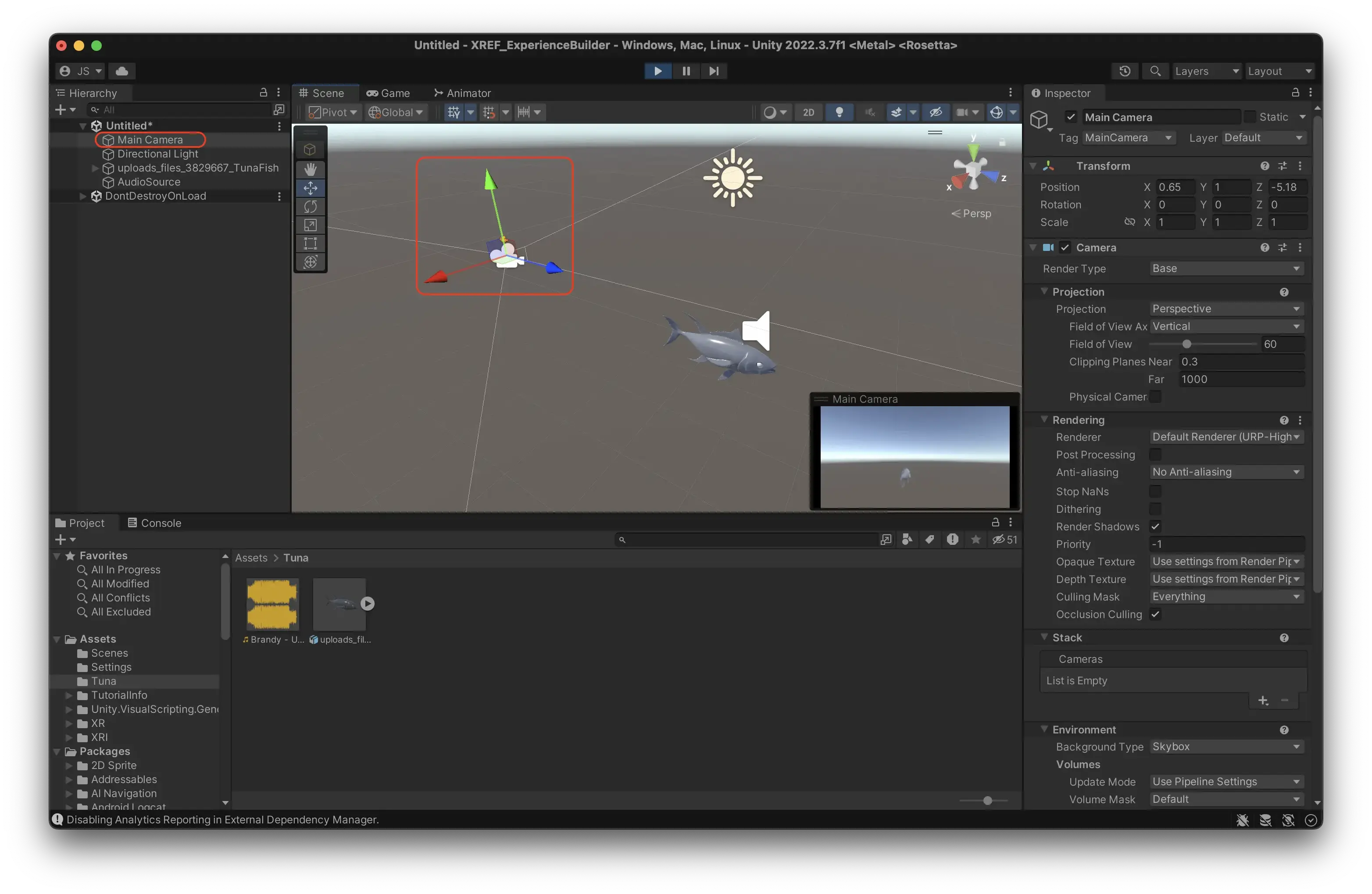
Task: Toggle scene lighting bulb icon
Action: [840, 112]
